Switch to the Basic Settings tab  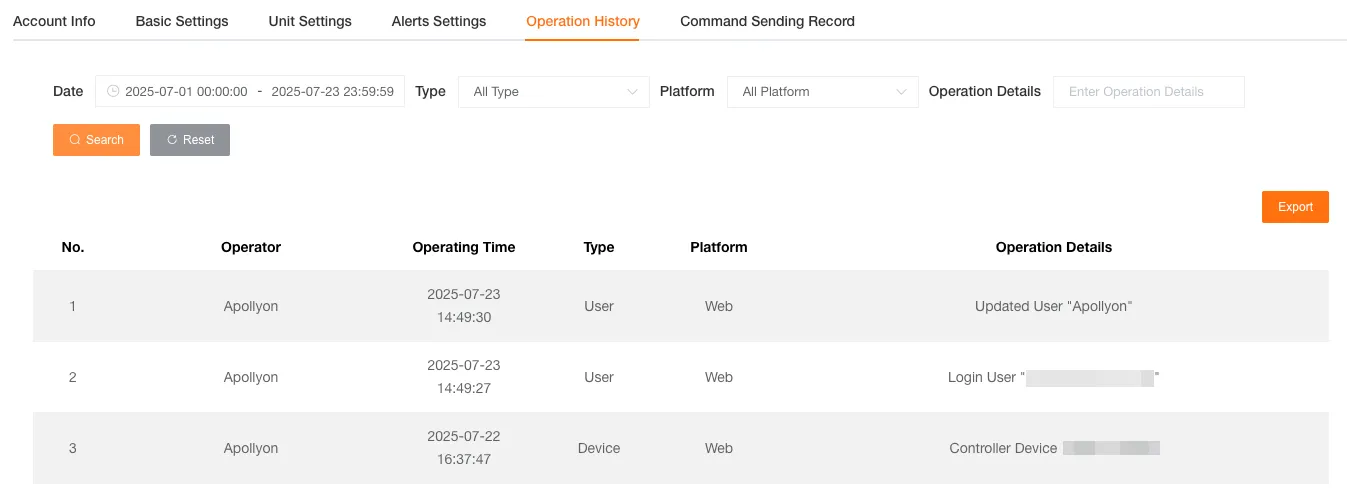[x=182, y=21]
